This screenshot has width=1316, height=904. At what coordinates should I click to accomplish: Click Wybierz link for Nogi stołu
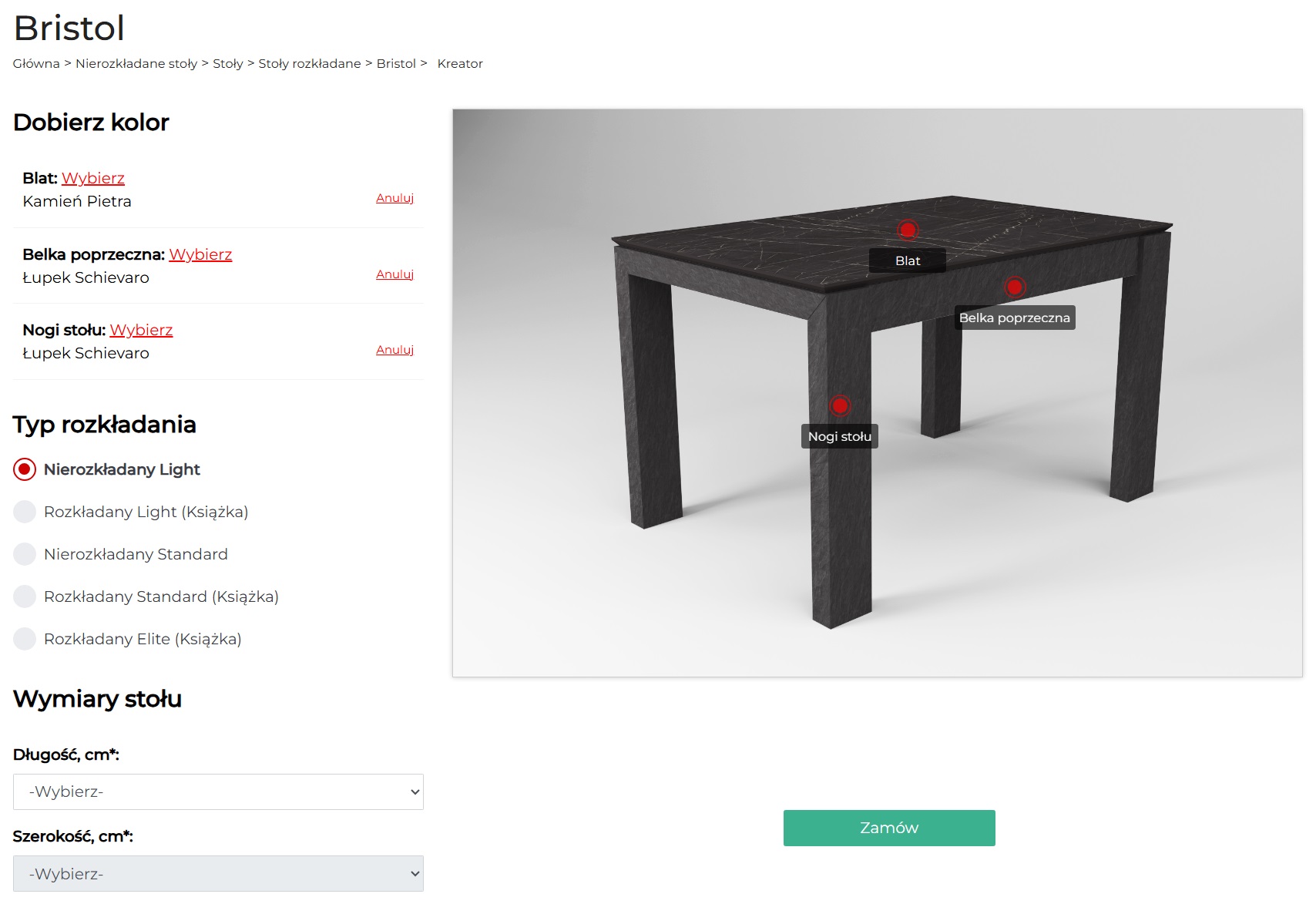(x=141, y=330)
